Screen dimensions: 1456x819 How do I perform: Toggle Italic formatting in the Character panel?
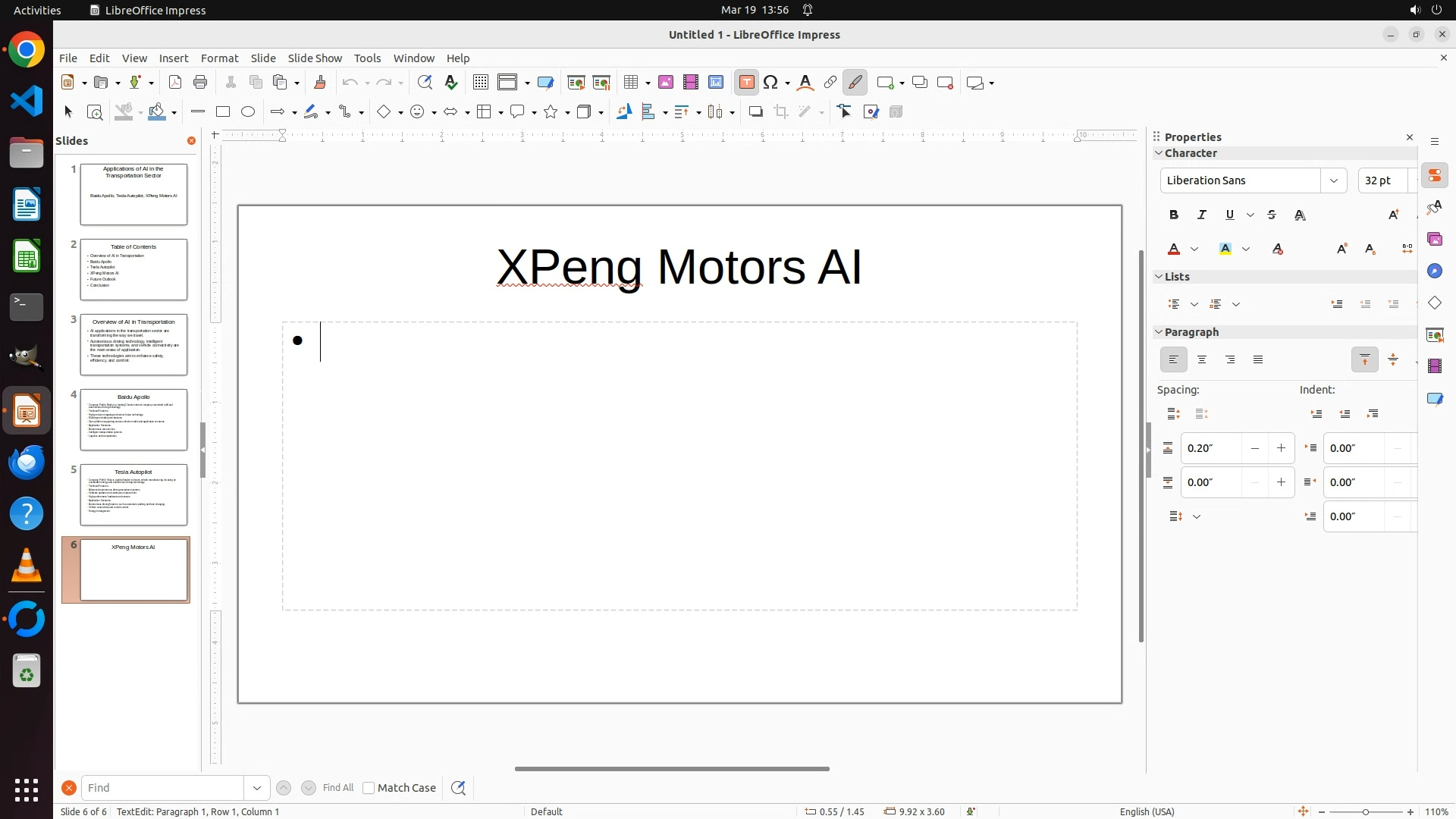(x=1201, y=215)
